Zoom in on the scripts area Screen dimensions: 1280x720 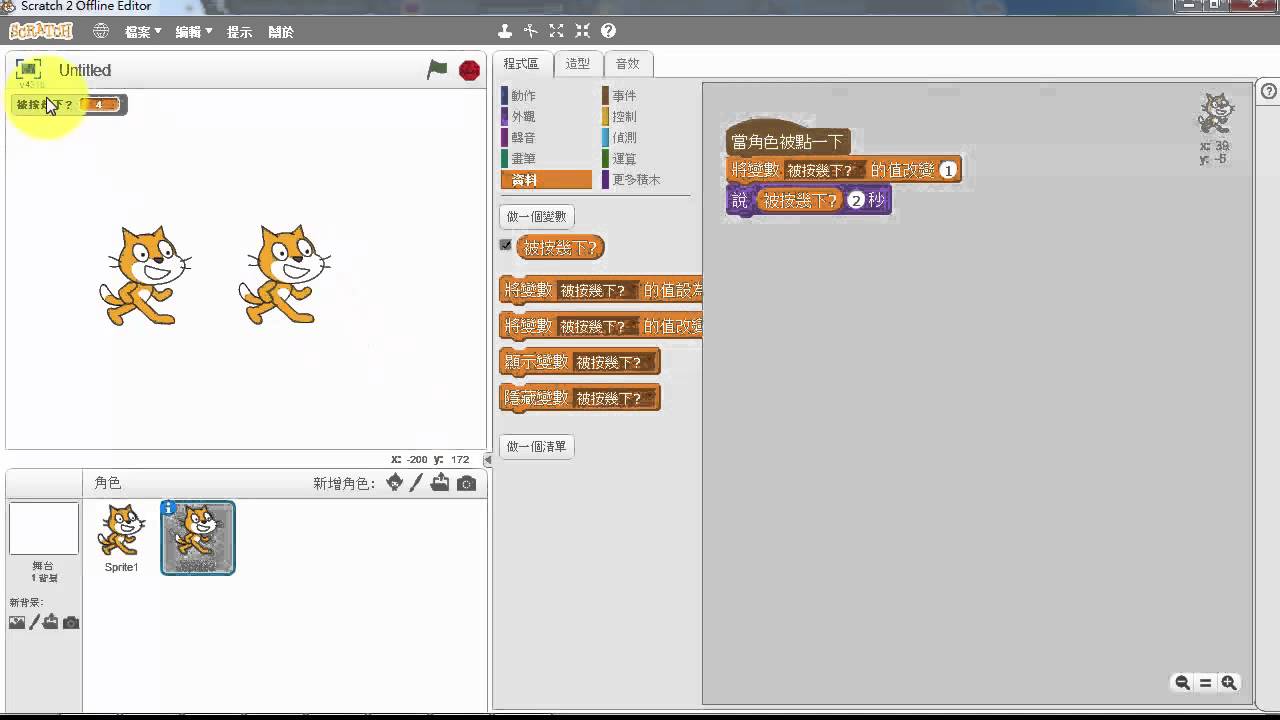1229,683
